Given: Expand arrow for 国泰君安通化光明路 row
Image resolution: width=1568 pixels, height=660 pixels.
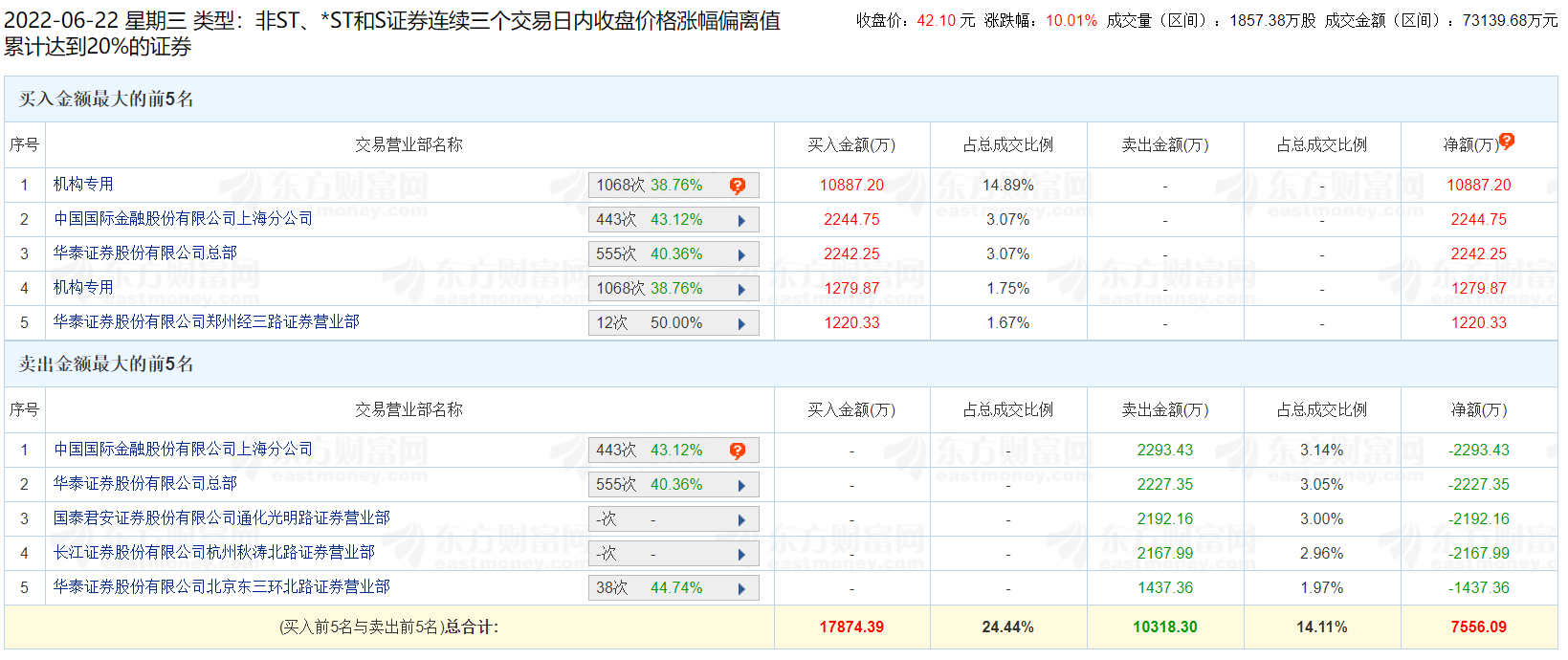Looking at the screenshot, I should 741,519.
